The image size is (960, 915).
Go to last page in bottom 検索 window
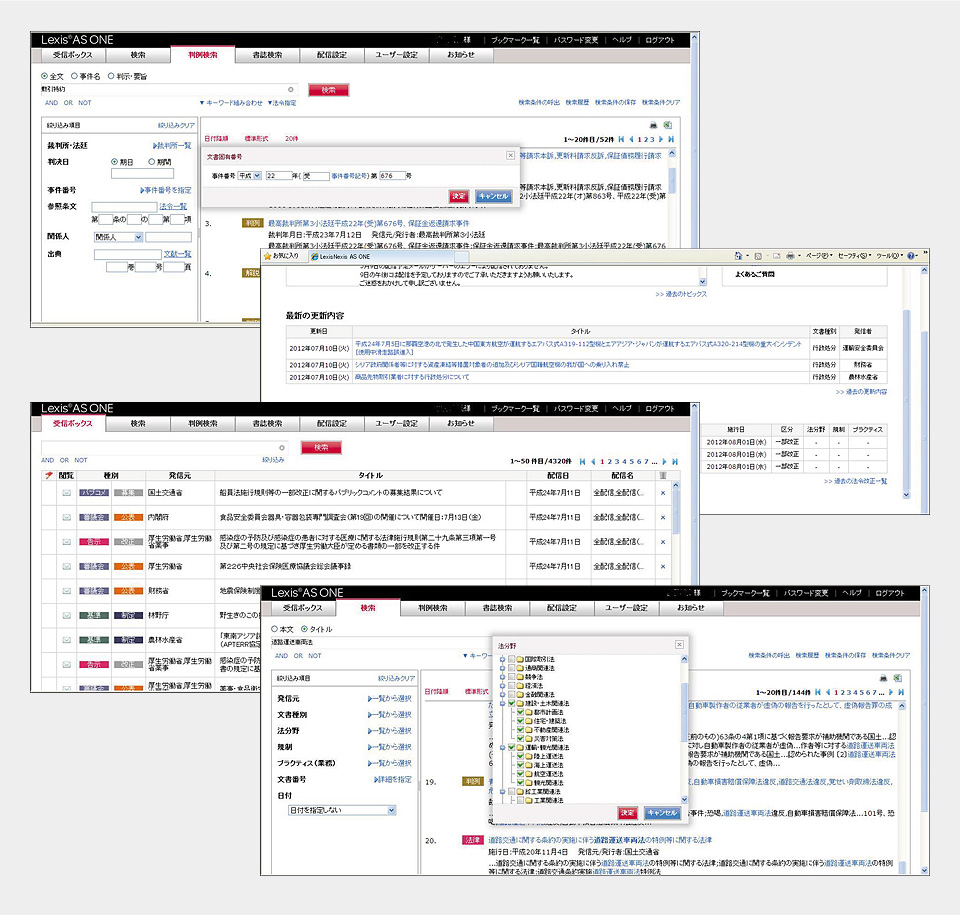point(901,692)
